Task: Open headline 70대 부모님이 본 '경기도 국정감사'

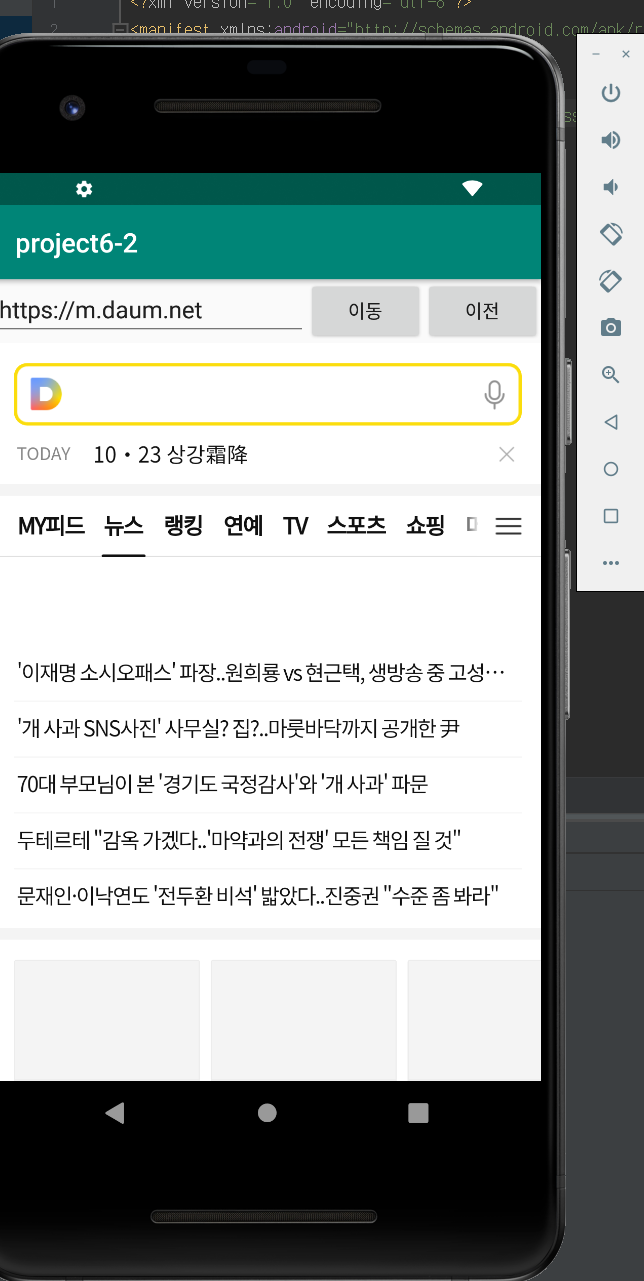Action: coord(223,785)
